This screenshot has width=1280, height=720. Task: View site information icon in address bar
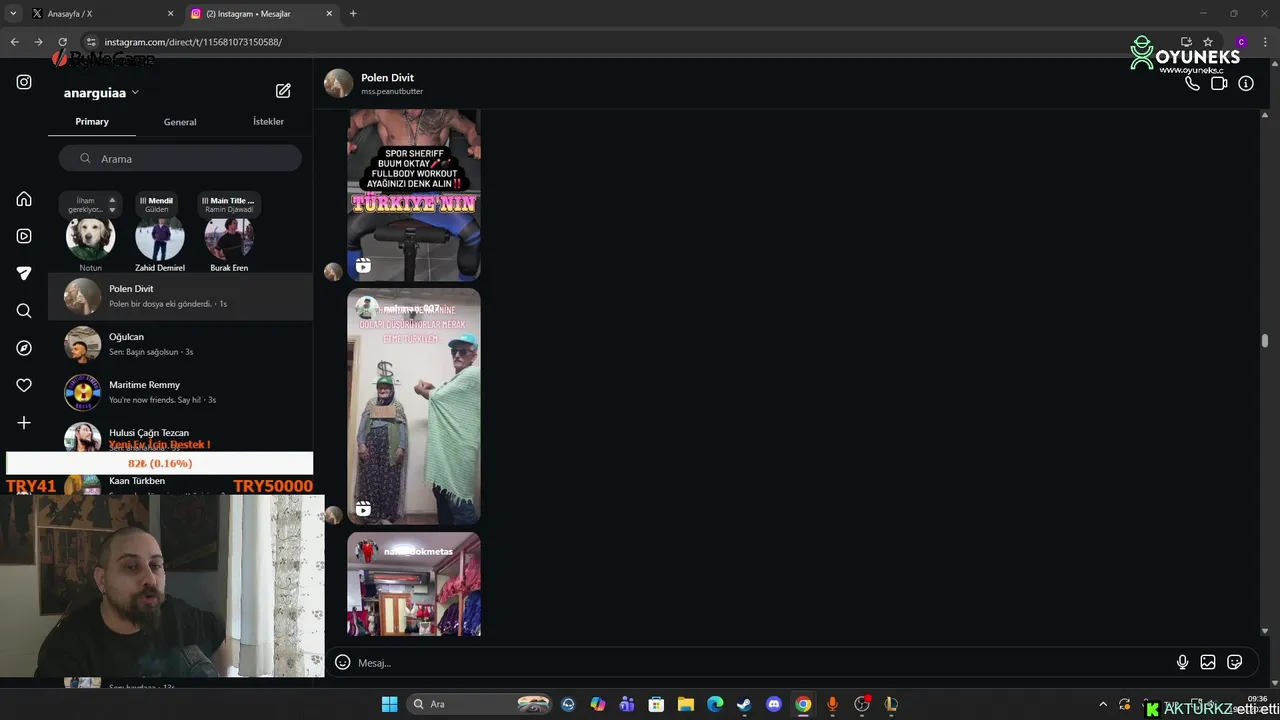pyautogui.click(x=90, y=42)
